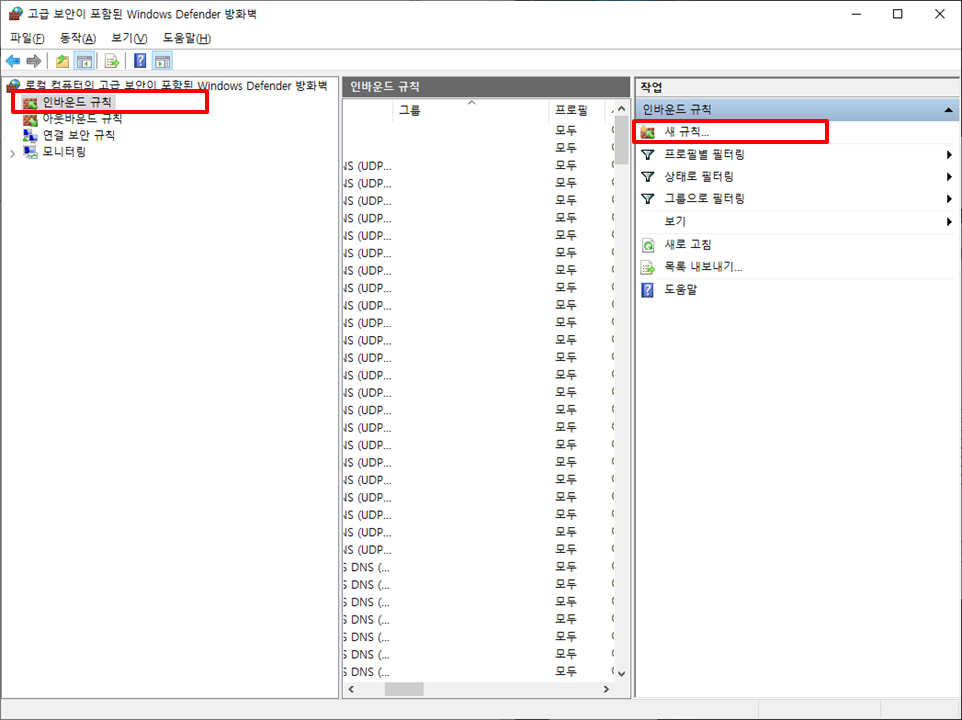The width and height of the screenshot is (962, 720).
Task: Minimize the firewall window
Action: pos(856,14)
